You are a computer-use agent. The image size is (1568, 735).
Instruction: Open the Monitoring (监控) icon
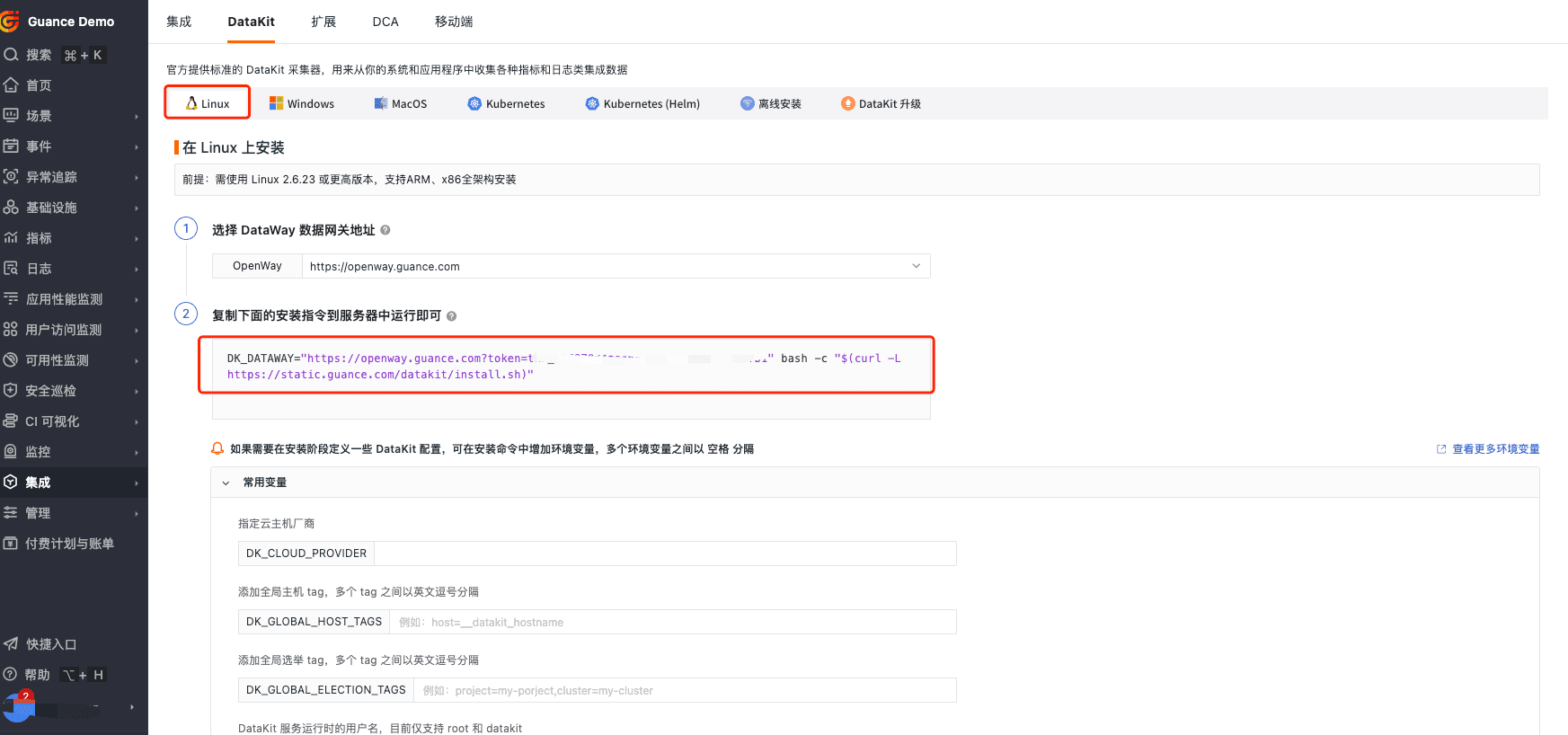(x=11, y=452)
